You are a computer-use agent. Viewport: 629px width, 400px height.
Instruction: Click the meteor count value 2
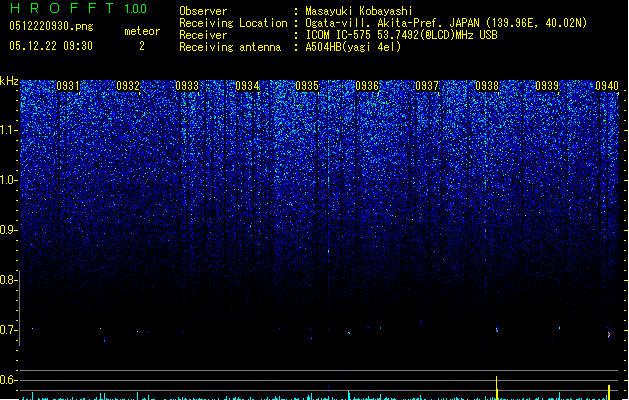click(142, 46)
